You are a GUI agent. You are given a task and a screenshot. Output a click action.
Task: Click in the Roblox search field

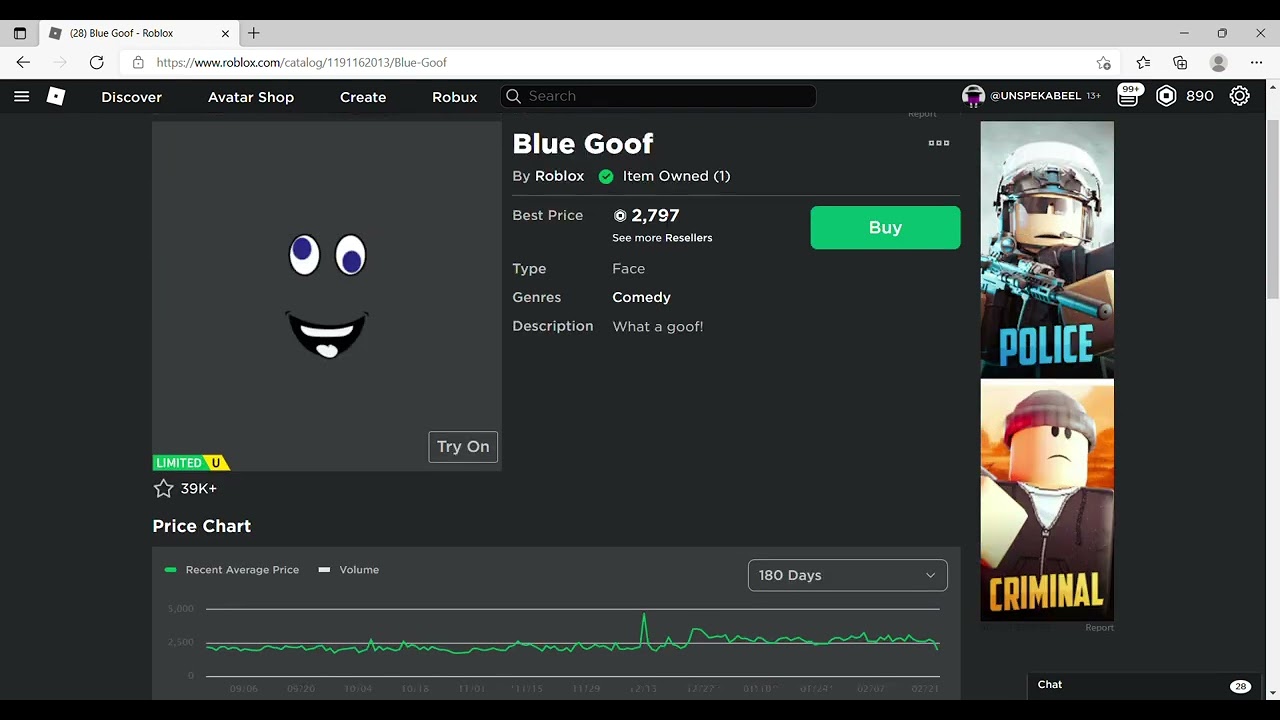[x=658, y=96]
